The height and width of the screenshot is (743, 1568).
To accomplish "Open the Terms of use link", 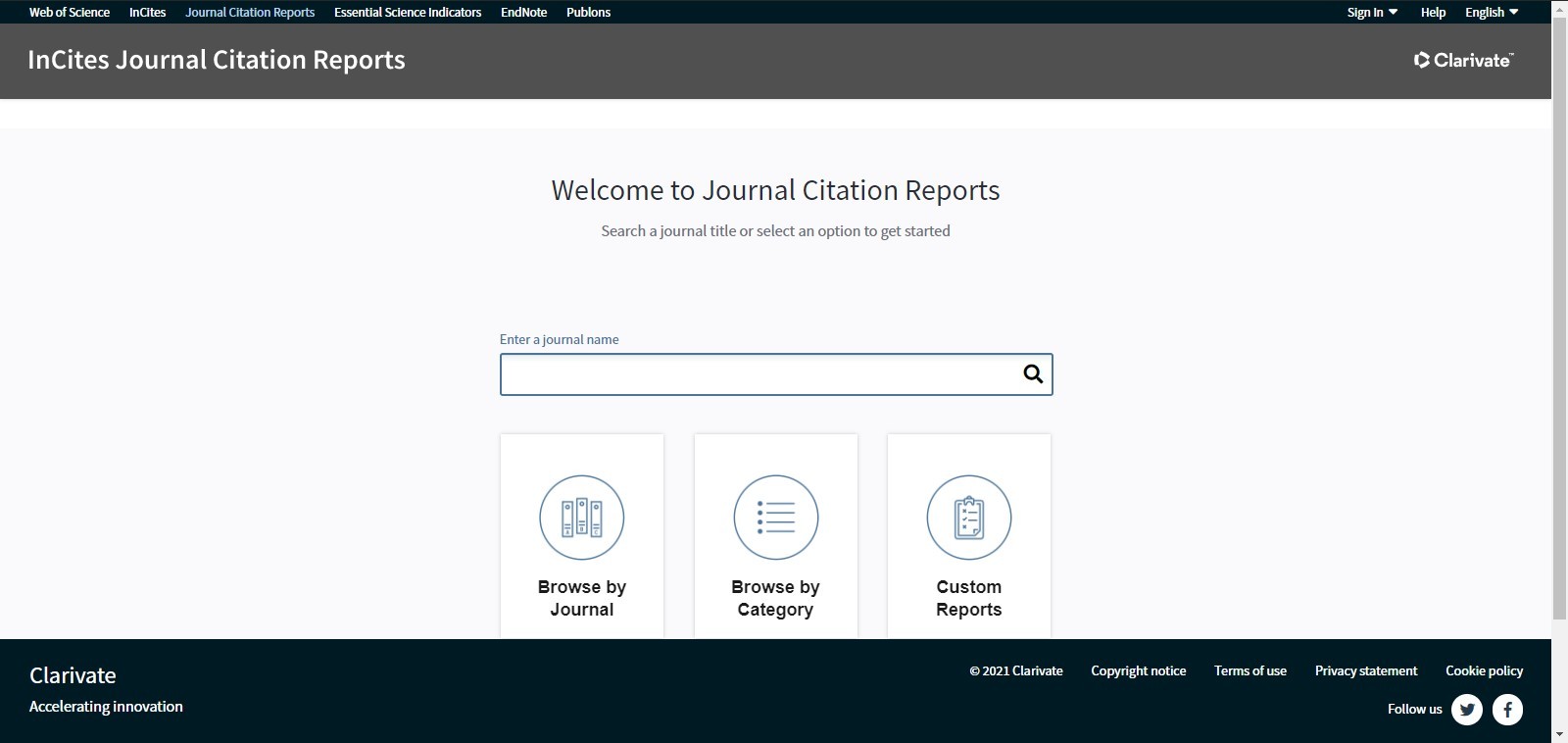I will pyautogui.click(x=1250, y=670).
